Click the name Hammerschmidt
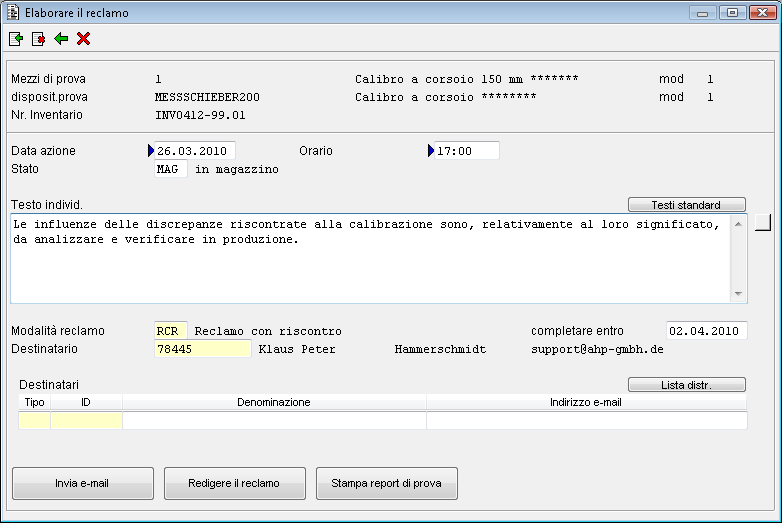The image size is (782, 523). click(x=440, y=349)
